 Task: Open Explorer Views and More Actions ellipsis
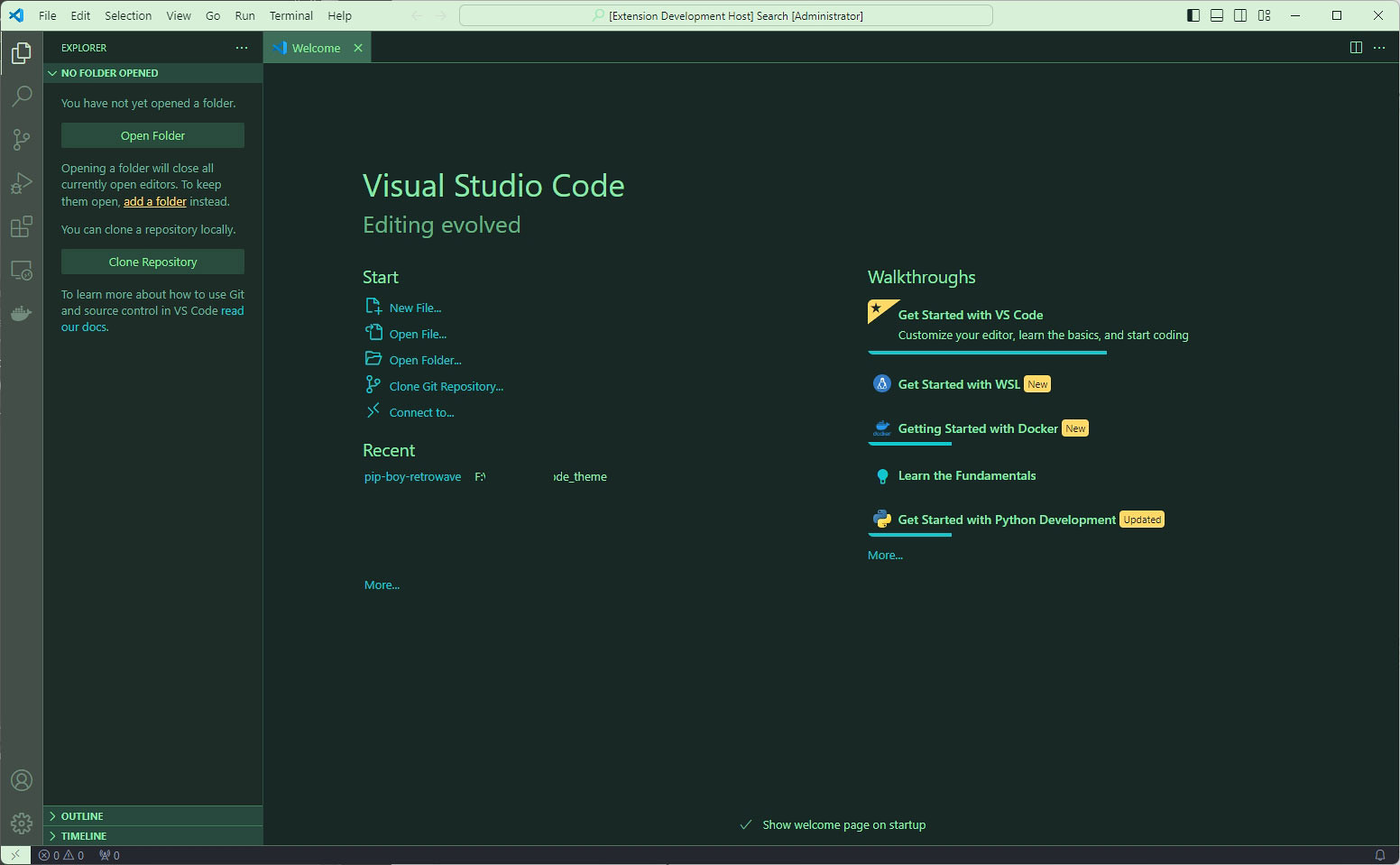click(242, 48)
